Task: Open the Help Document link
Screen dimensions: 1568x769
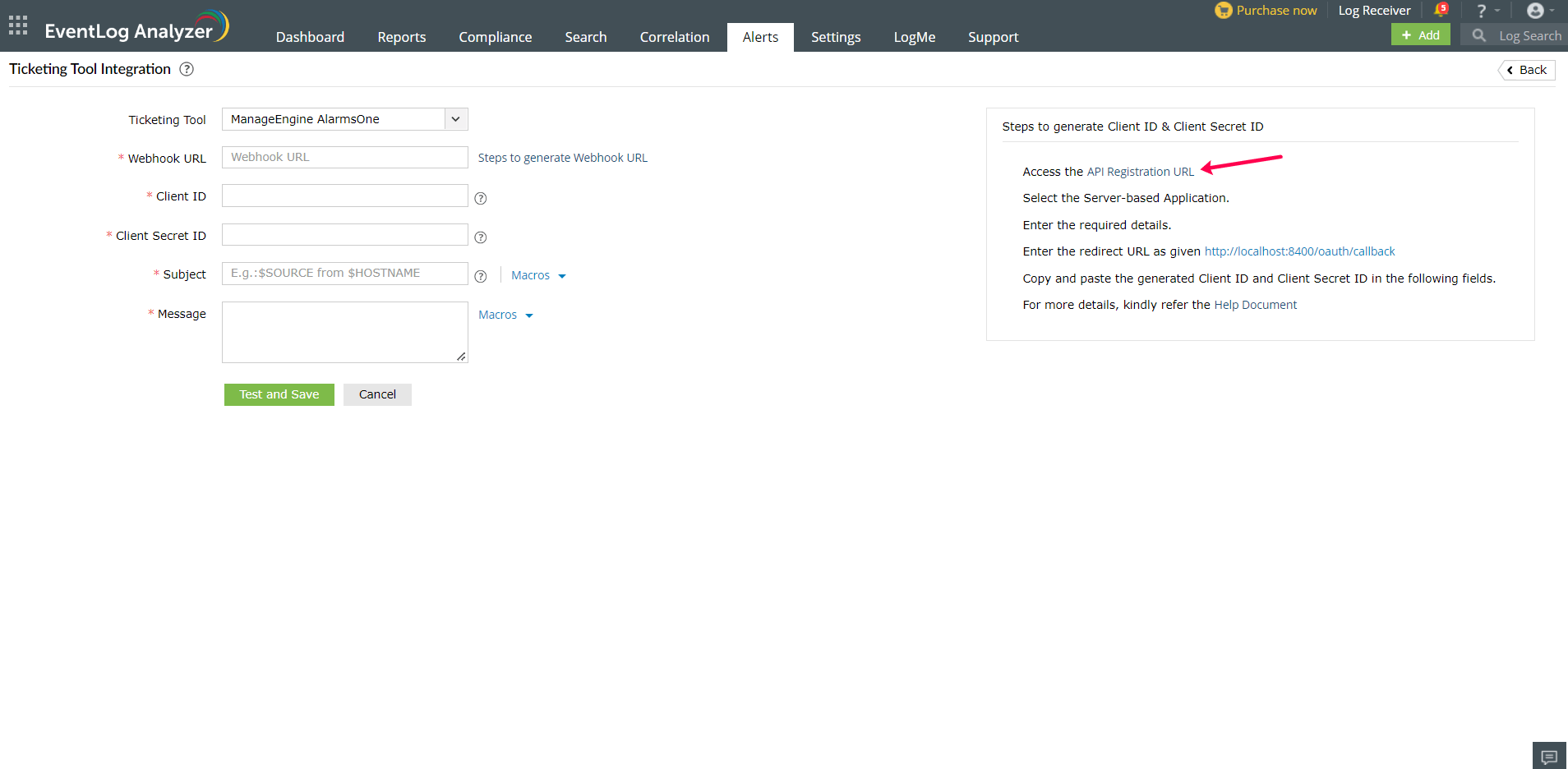Action: [x=1256, y=305]
